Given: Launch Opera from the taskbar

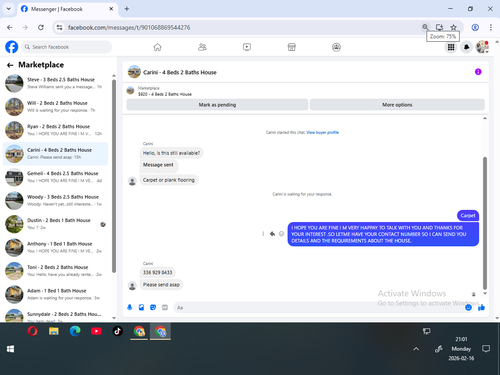Looking at the screenshot, I should click(32, 331).
